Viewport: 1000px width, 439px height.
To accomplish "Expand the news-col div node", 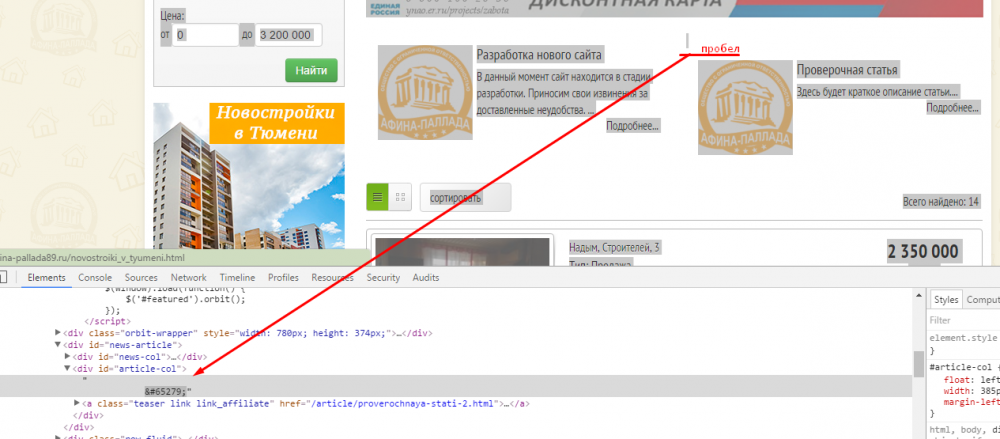I will pyautogui.click(x=67, y=357).
